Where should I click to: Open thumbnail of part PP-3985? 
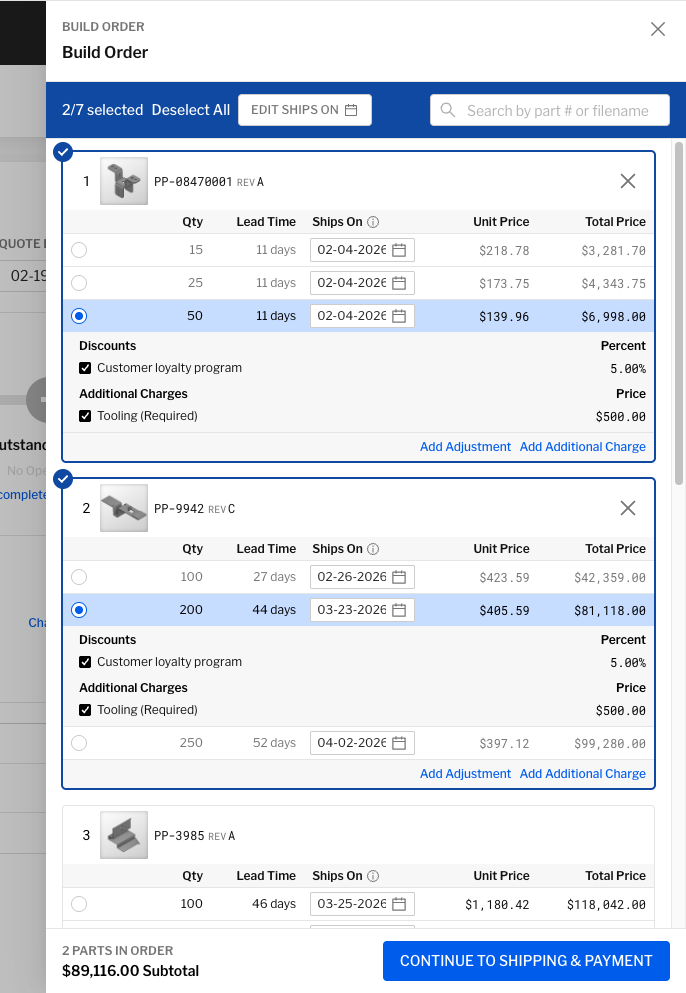tap(124, 835)
